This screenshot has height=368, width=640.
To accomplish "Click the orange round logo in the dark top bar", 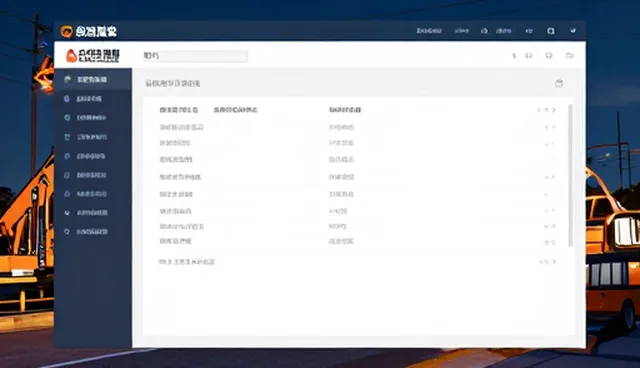I will pyautogui.click(x=67, y=31).
